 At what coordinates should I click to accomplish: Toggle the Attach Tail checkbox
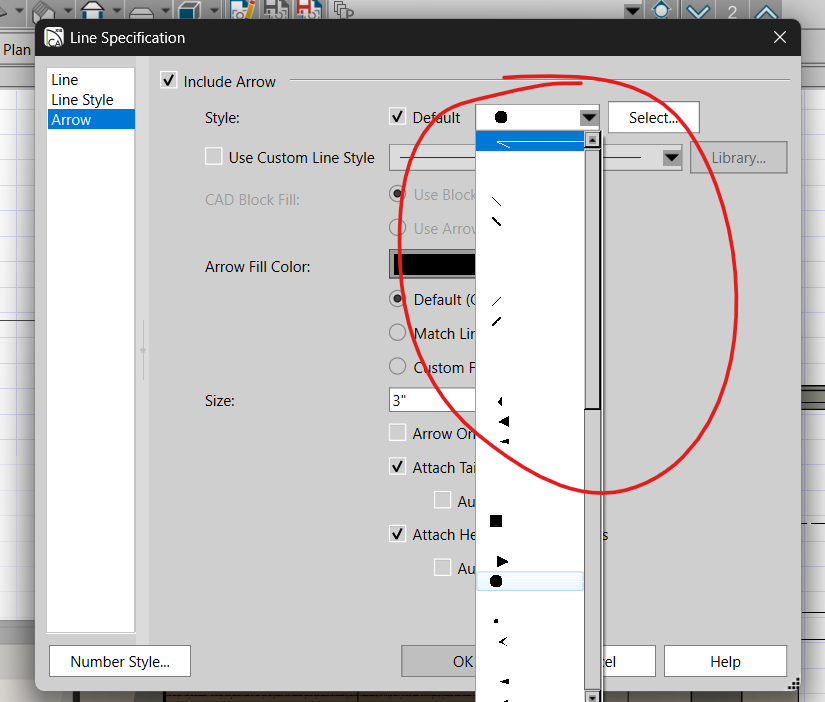coord(397,466)
